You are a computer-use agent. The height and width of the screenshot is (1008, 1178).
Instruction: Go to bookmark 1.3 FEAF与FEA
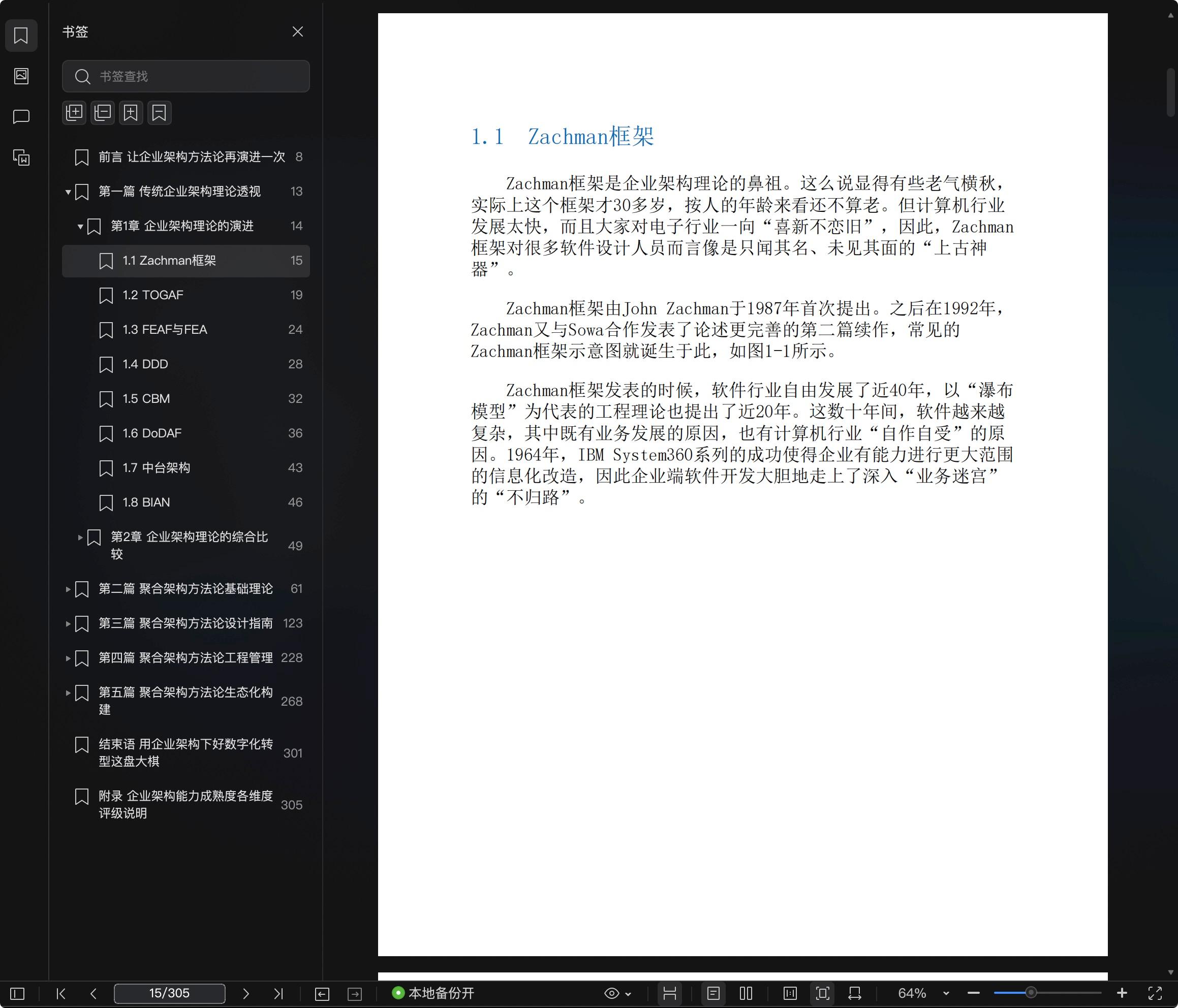pyautogui.click(x=186, y=330)
